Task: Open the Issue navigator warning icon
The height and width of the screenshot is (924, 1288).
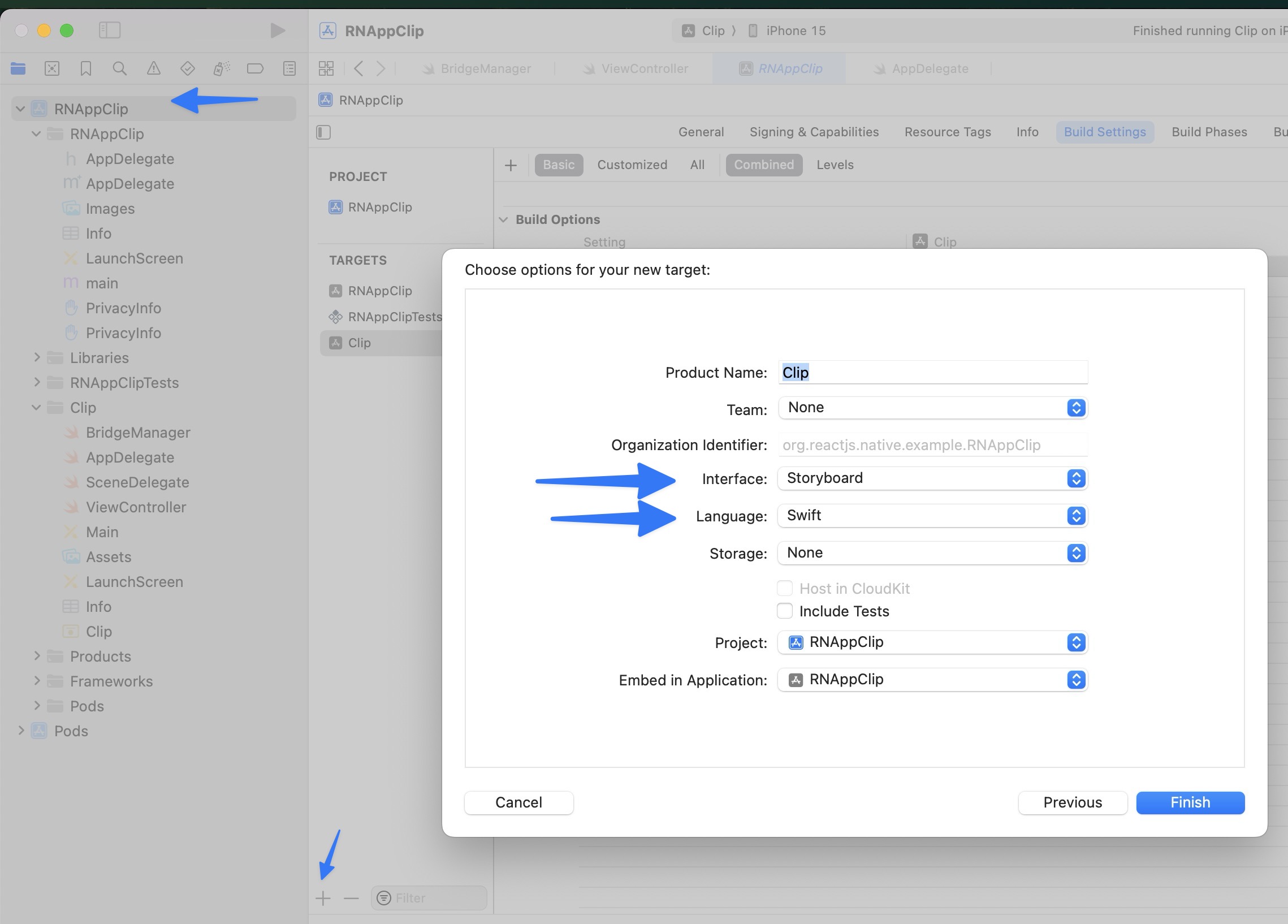Action: [153, 69]
